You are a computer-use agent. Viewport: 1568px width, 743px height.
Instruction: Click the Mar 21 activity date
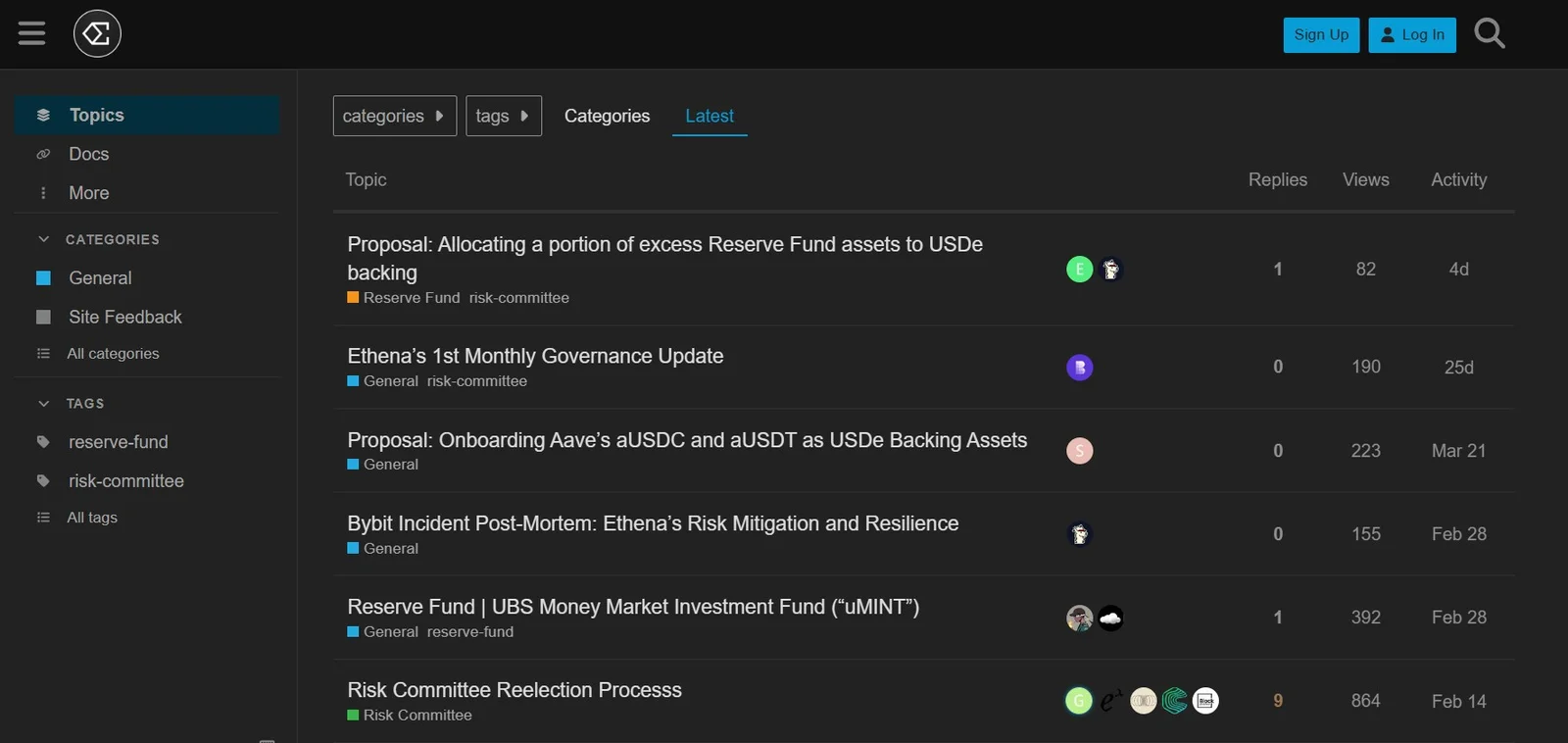1458,451
